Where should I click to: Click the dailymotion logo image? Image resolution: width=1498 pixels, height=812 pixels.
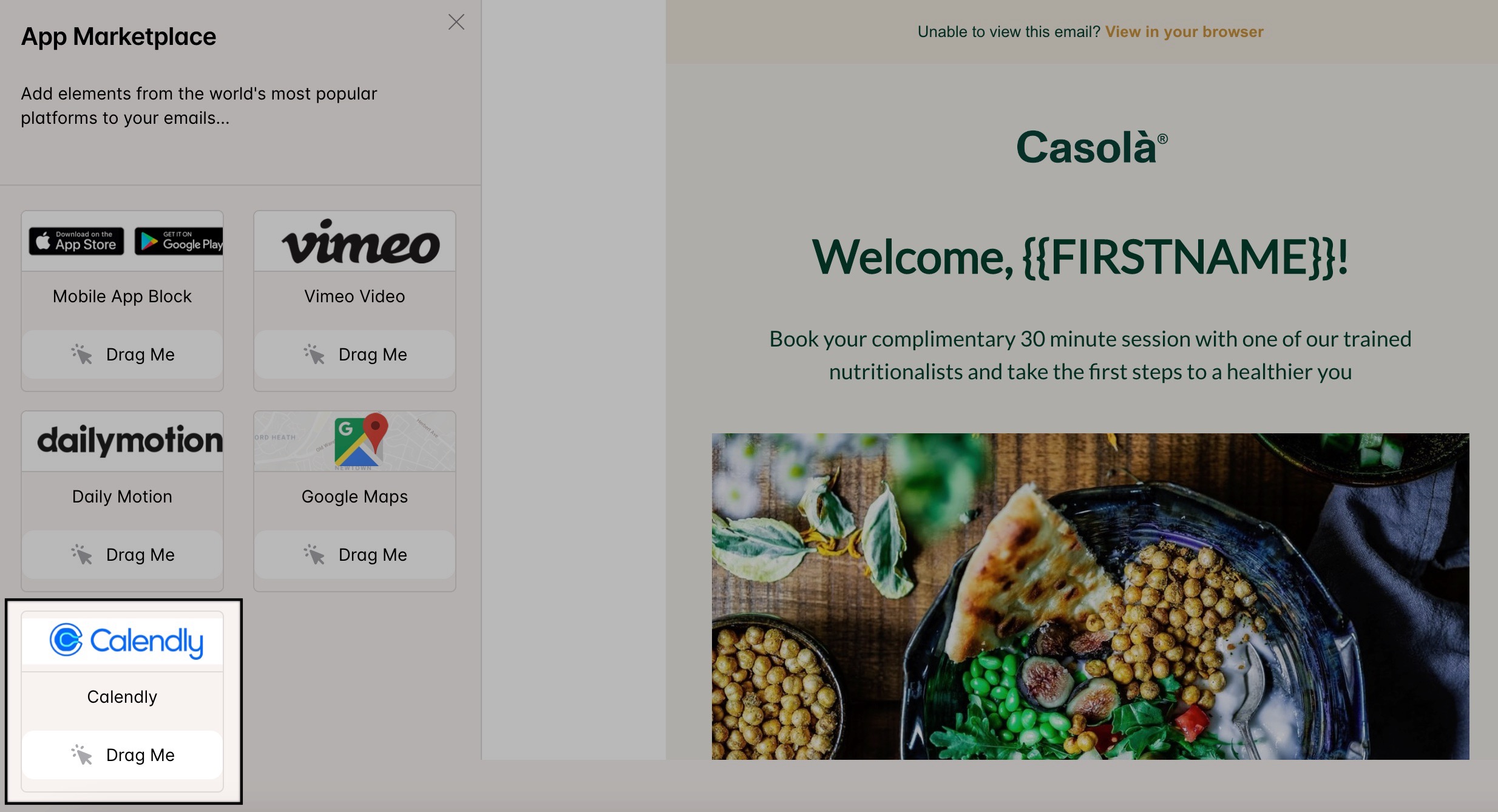pyautogui.click(x=129, y=441)
